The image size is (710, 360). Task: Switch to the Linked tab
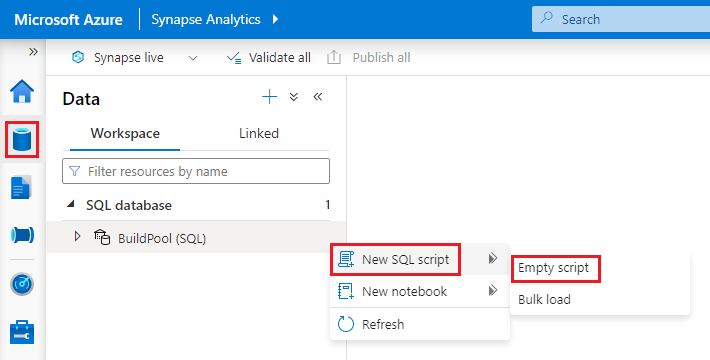[259, 134]
